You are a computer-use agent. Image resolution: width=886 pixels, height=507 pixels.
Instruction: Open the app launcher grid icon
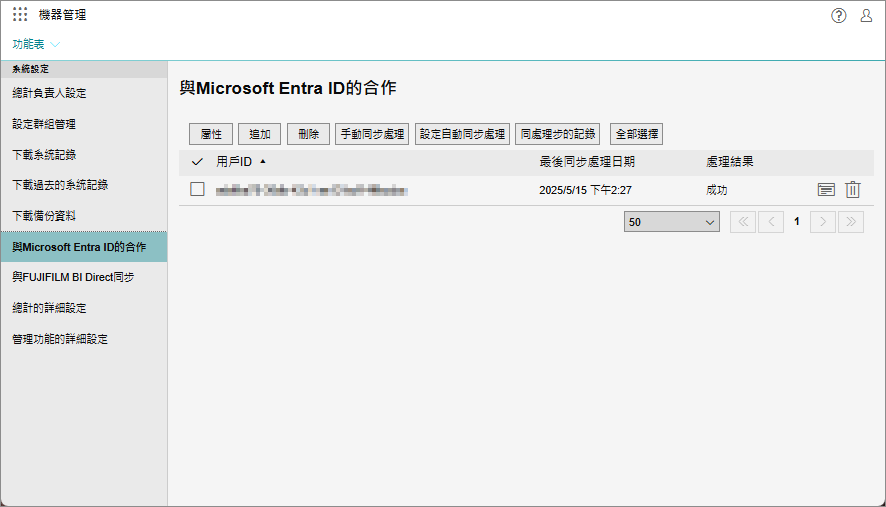click(20, 15)
